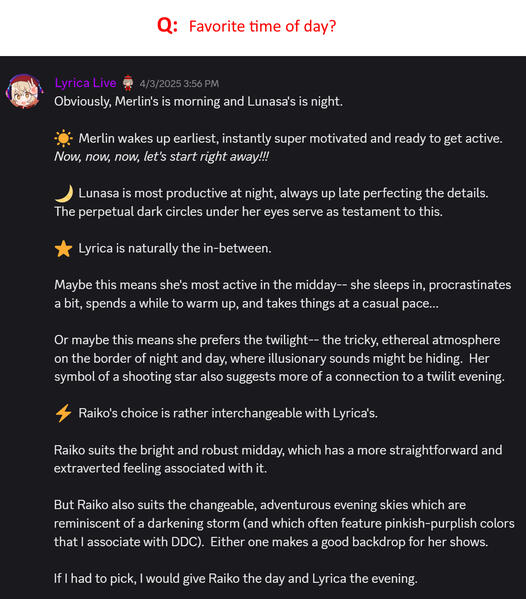
Task: Click the 'Lyrica is naturally the in-between' line
Action: point(175,249)
